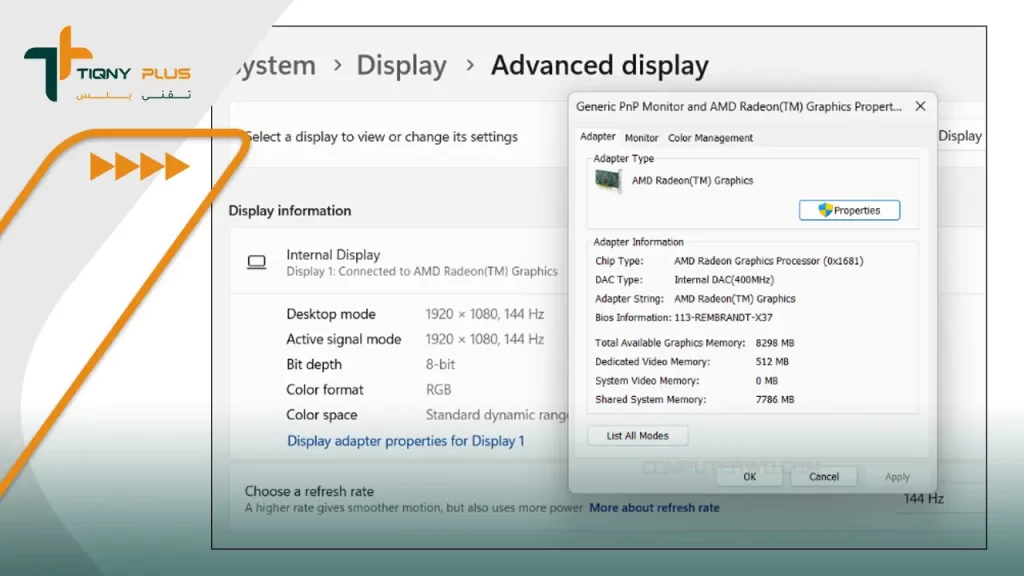Viewport: 1024px width, 576px height.
Task: Open Display adapter properties for Display 1
Action: click(405, 441)
